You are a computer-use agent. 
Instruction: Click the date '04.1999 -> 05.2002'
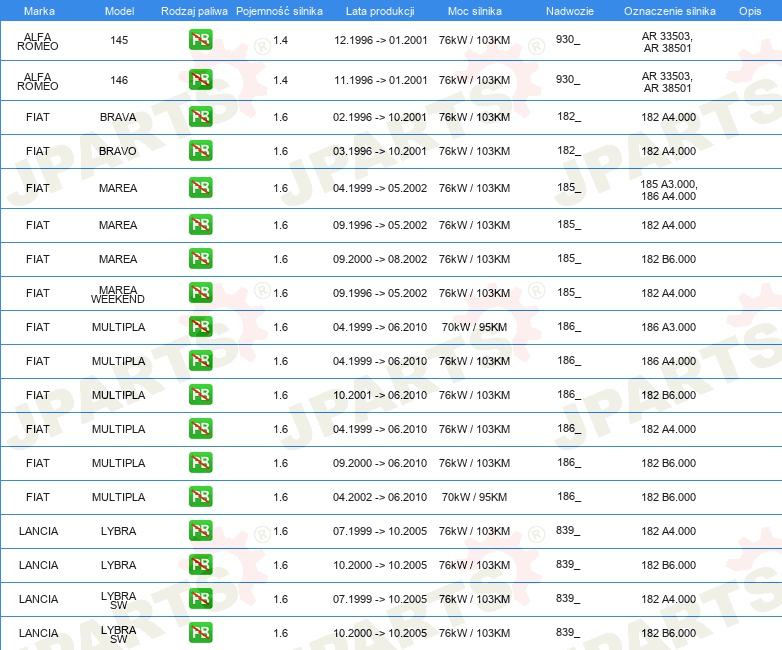click(x=380, y=188)
